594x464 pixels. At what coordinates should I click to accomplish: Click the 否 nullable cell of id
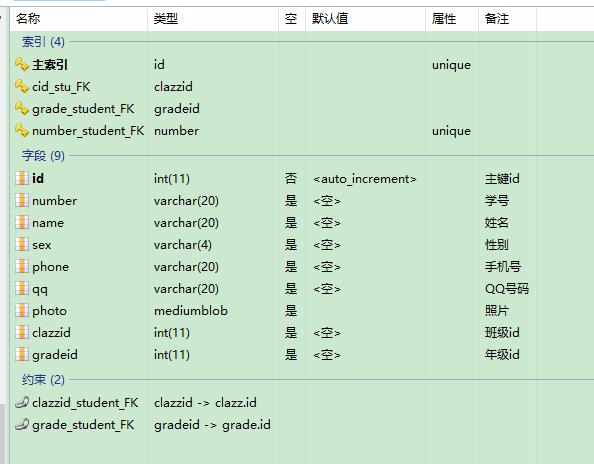point(291,178)
